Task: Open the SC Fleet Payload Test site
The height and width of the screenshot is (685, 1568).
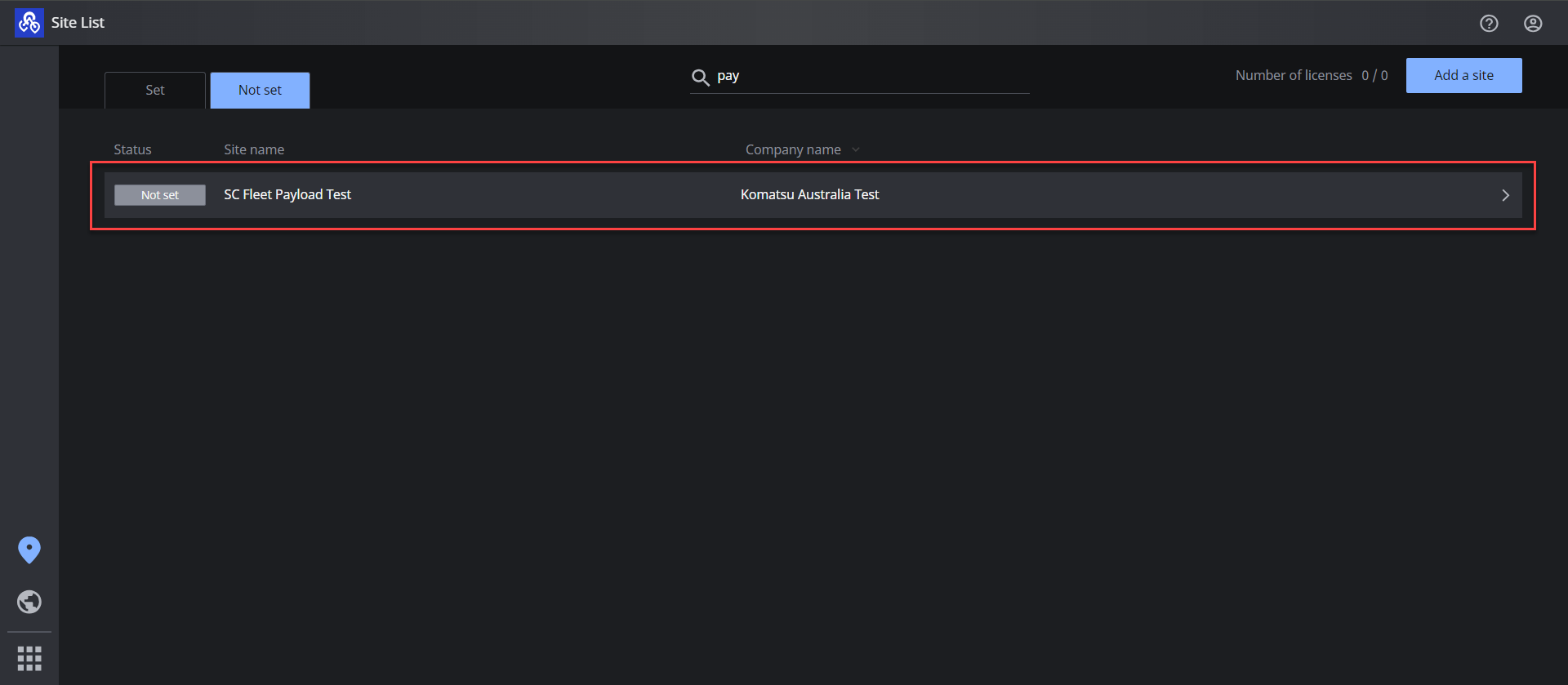Action: [287, 194]
